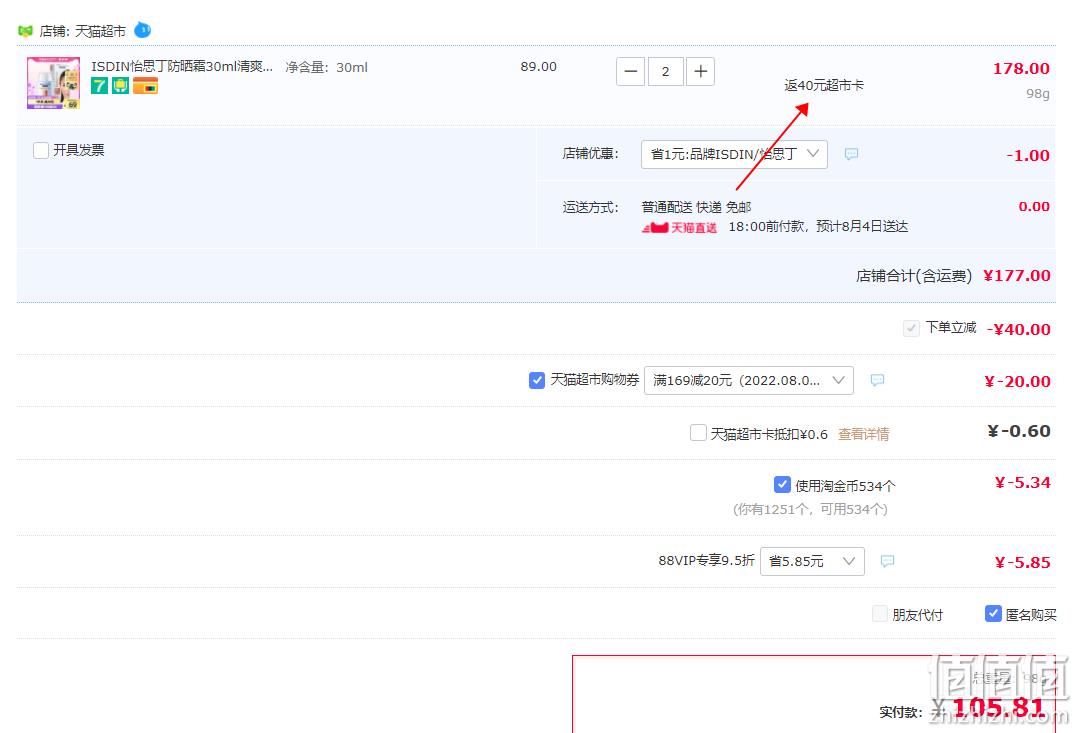Enable 天猫超市卡抵扣¥0.6 checkbox
The height and width of the screenshot is (733, 1078).
[x=698, y=433]
